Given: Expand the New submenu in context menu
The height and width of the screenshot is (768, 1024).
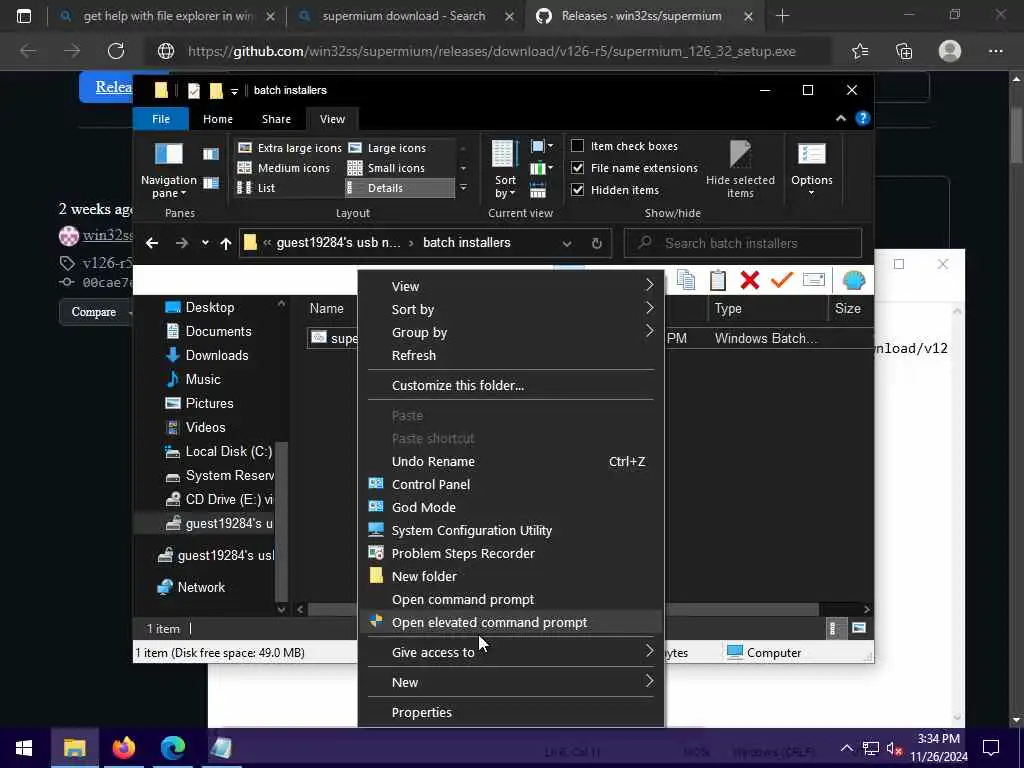Looking at the screenshot, I should (511, 682).
